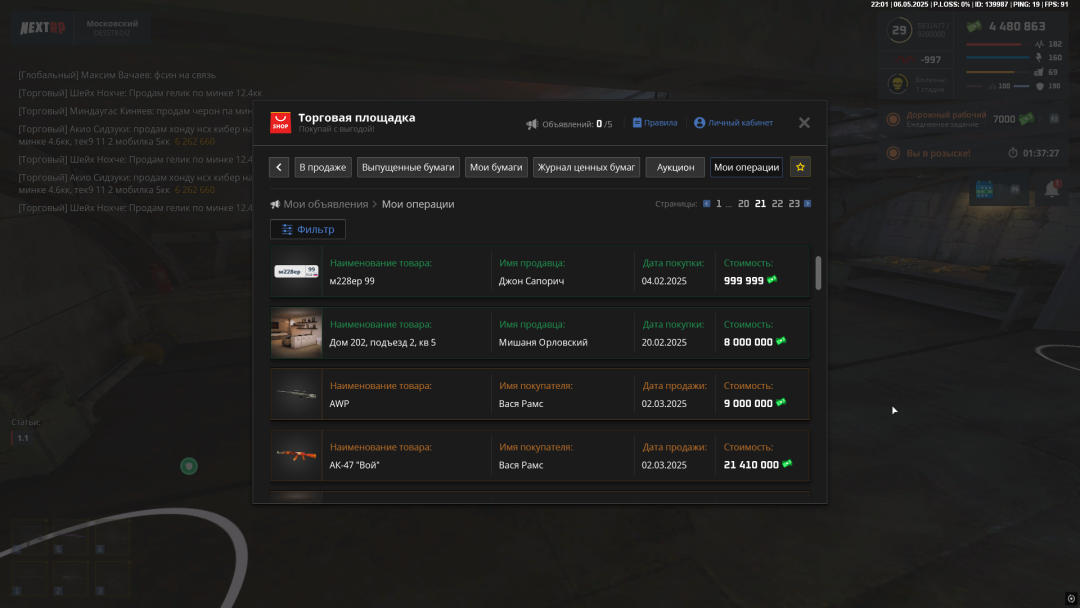Click the disease skull status icon
This screenshot has width=1080, height=608.
898,84
